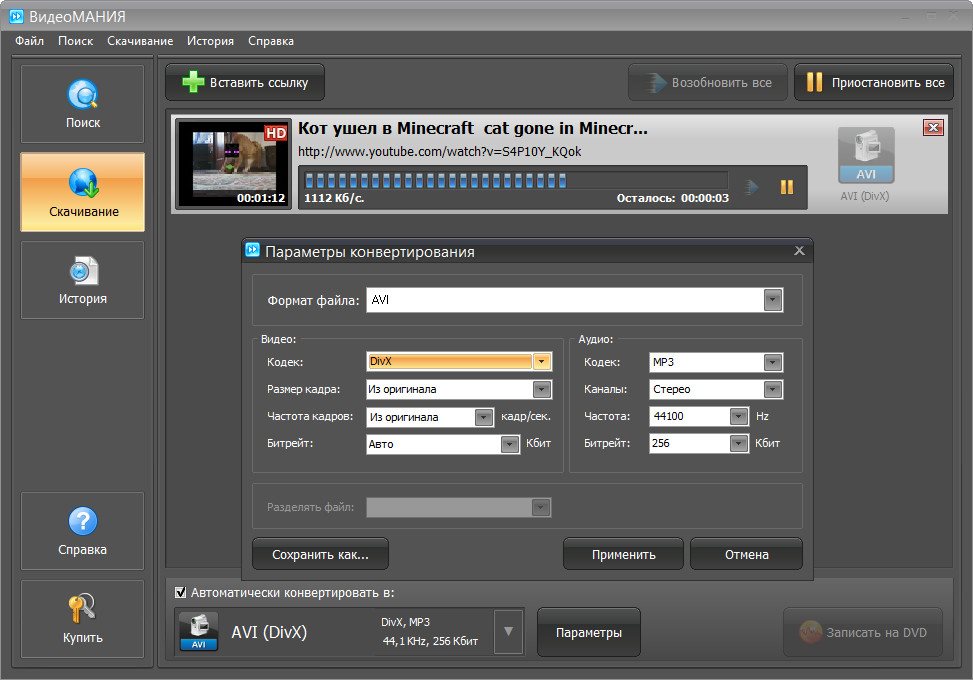Expand the AVI (DivX) preset dropdown arrow

pyautogui.click(x=508, y=632)
